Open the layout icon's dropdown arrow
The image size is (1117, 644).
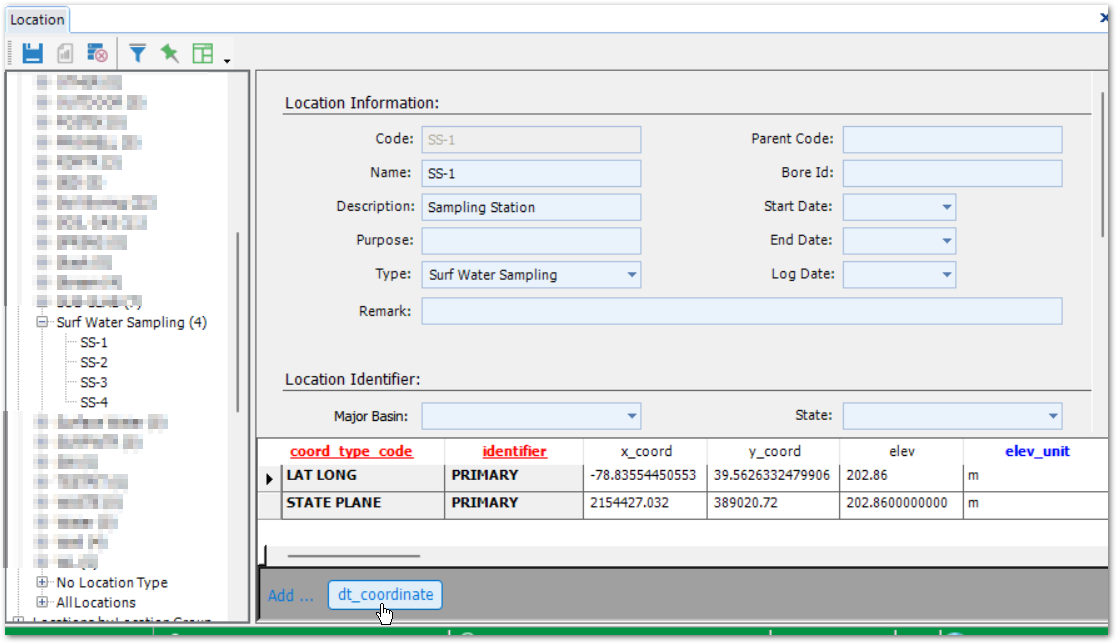click(227, 60)
